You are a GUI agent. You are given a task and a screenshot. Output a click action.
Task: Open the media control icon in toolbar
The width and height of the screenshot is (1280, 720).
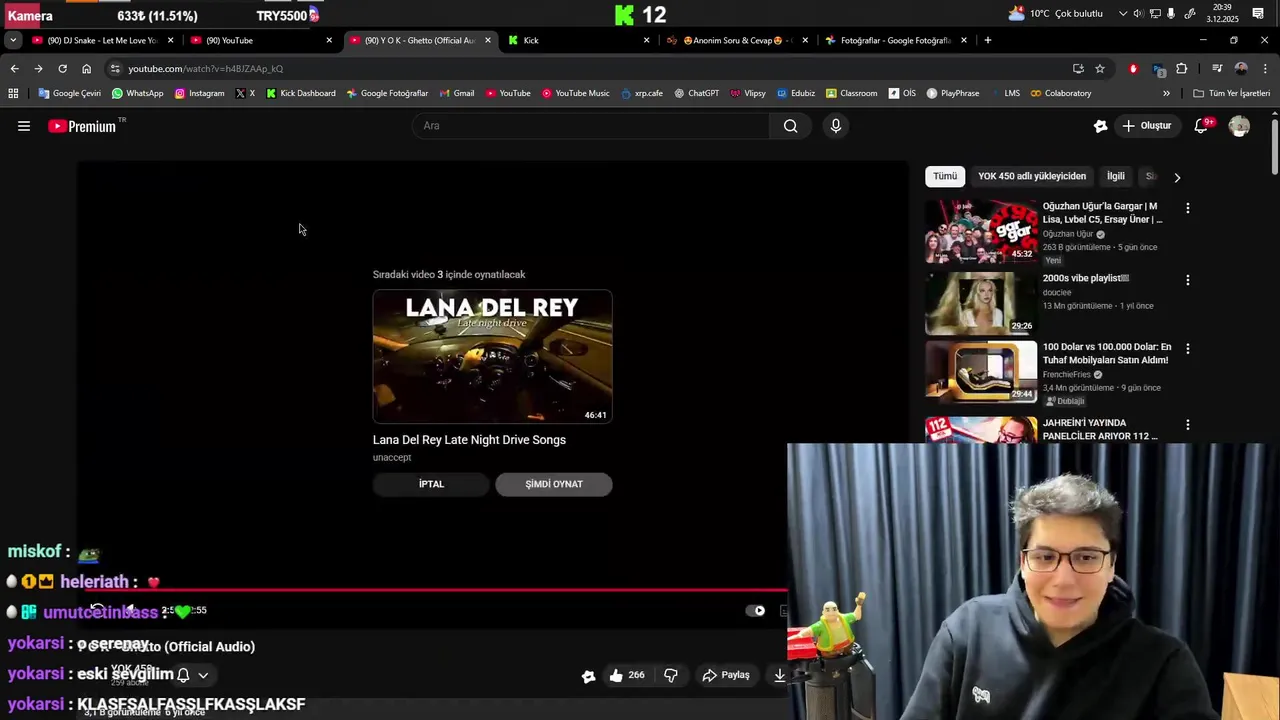coord(1217,68)
